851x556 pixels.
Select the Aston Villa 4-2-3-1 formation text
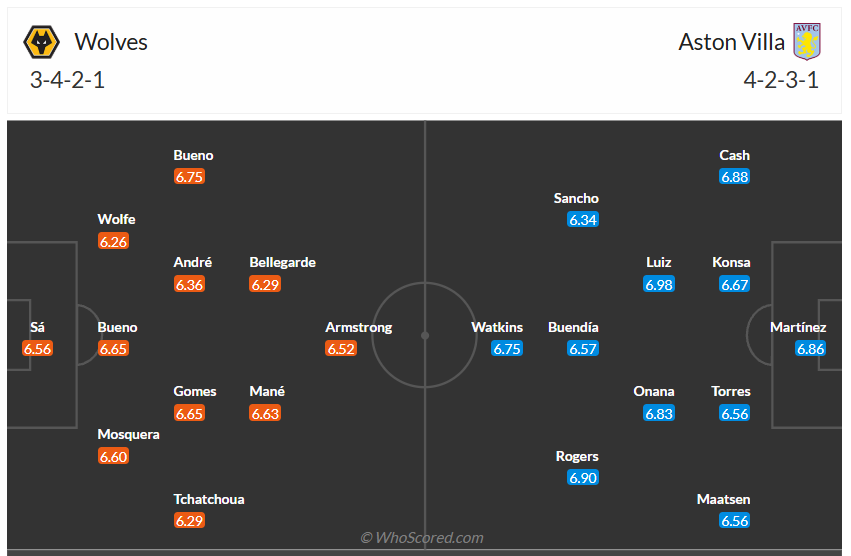point(781,81)
